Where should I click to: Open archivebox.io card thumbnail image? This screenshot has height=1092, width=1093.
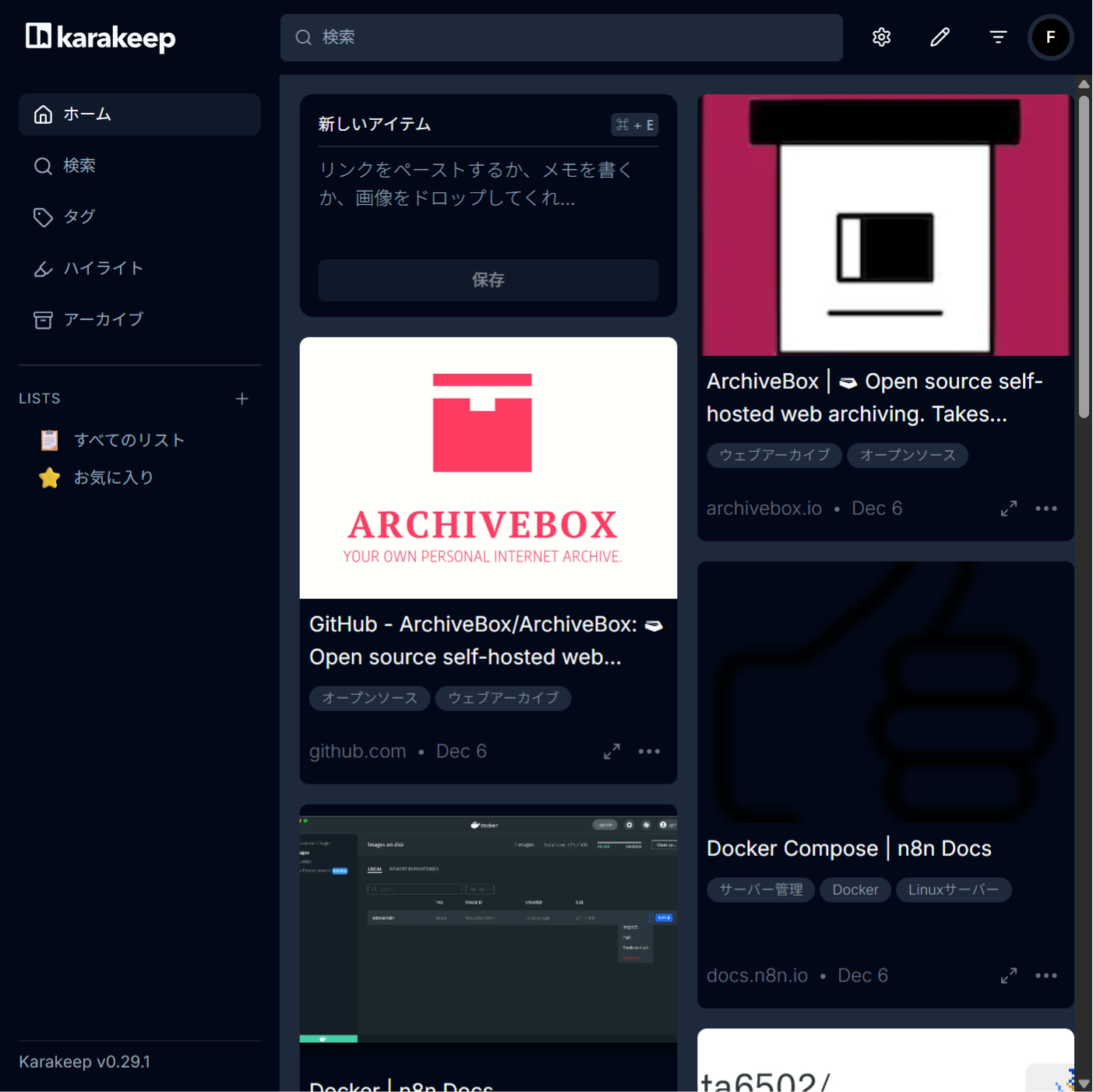click(x=885, y=225)
